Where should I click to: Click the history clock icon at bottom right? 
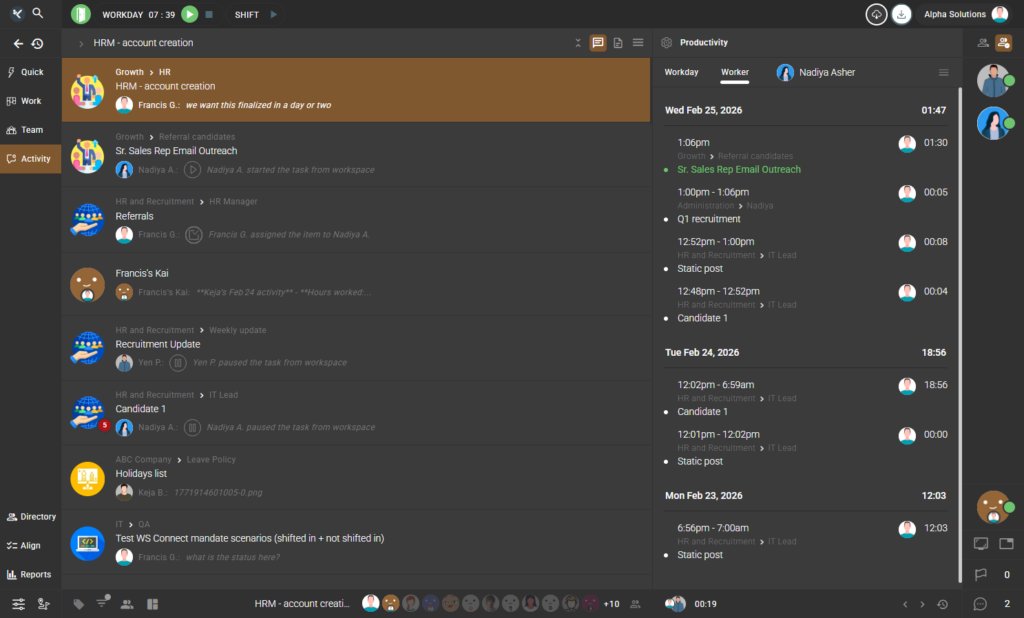point(942,604)
